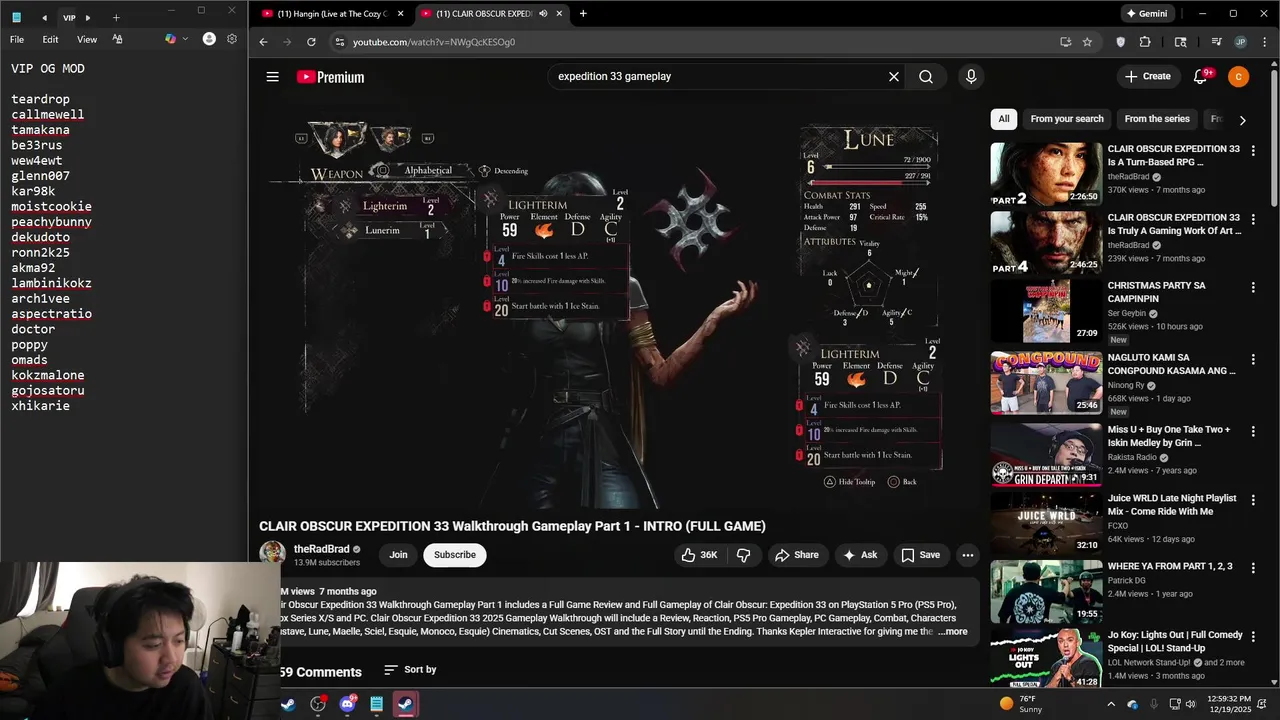Open options for Jo Koy Lights Out video
This screenshot has height=720, width=1280.
pos(1253,636)
